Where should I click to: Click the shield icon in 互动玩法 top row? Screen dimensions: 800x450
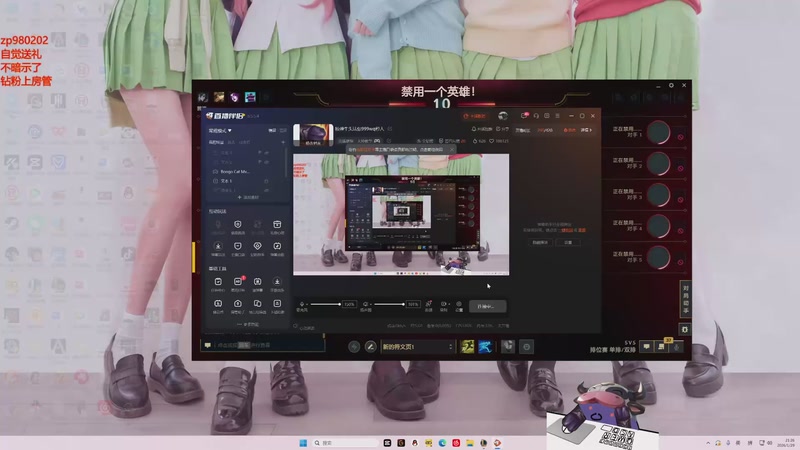(x=238, y=225)
